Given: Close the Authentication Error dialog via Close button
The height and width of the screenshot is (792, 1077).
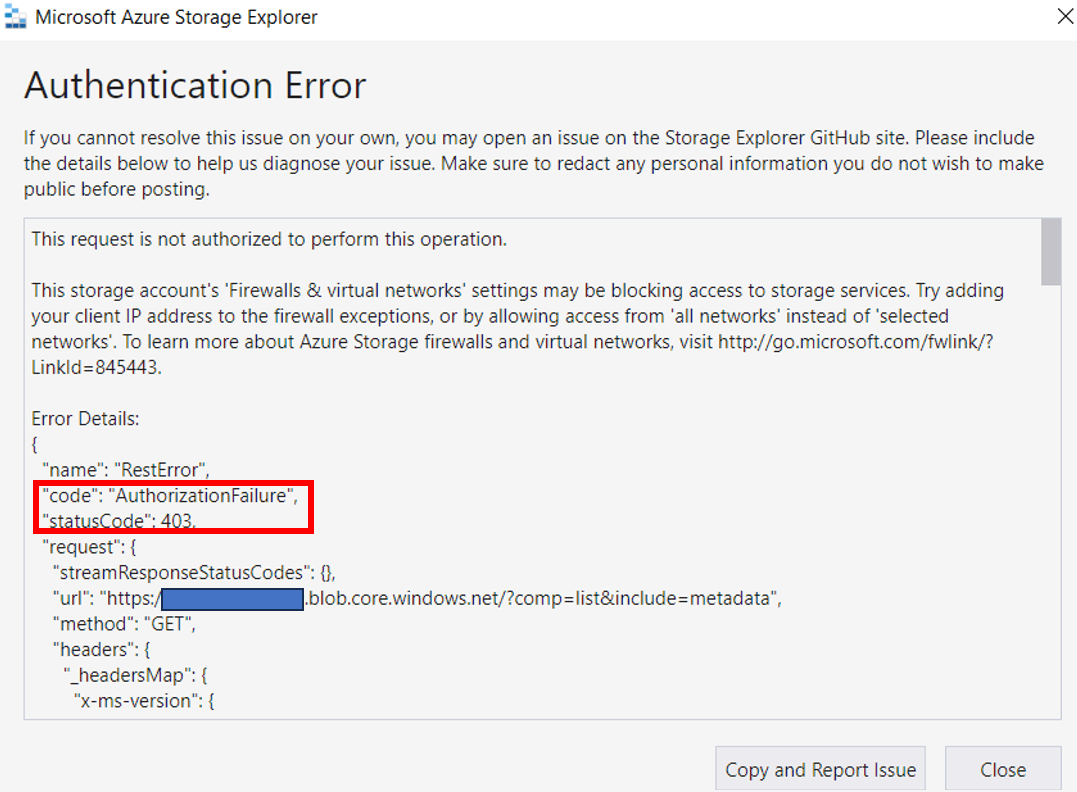Looking at the screenshot, I should click(1003, 769).
